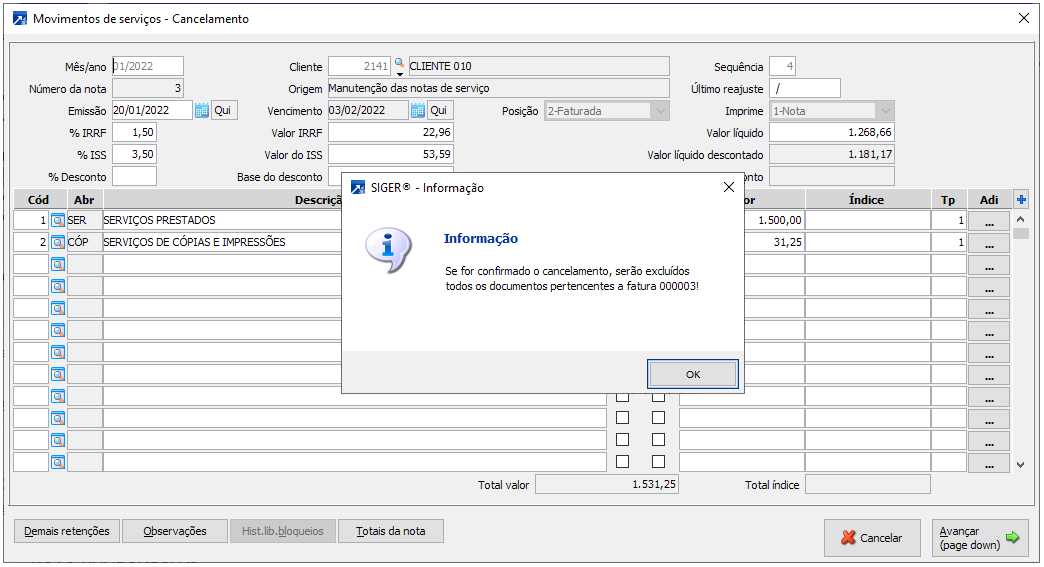Click the blue plus icon to add row
This screenshot has width=1044, height=567.
pos(1020,199)
